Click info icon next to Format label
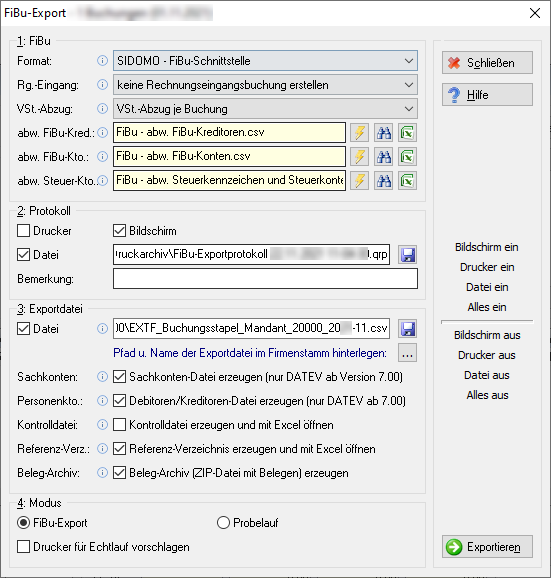551x578 pixels. click(x=102, y=60)
